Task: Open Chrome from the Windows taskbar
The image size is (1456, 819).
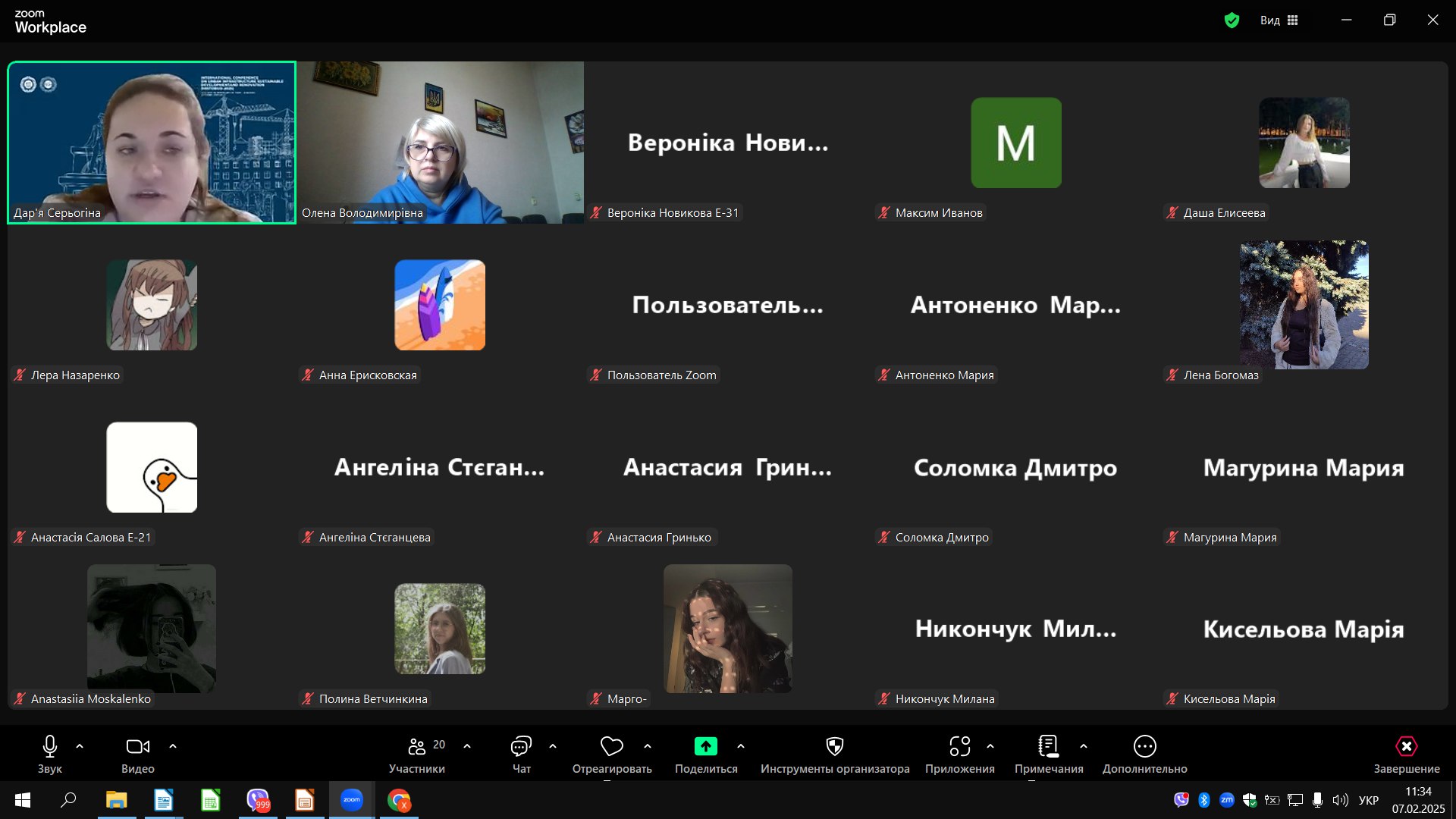Action: [x=399, y=800]
